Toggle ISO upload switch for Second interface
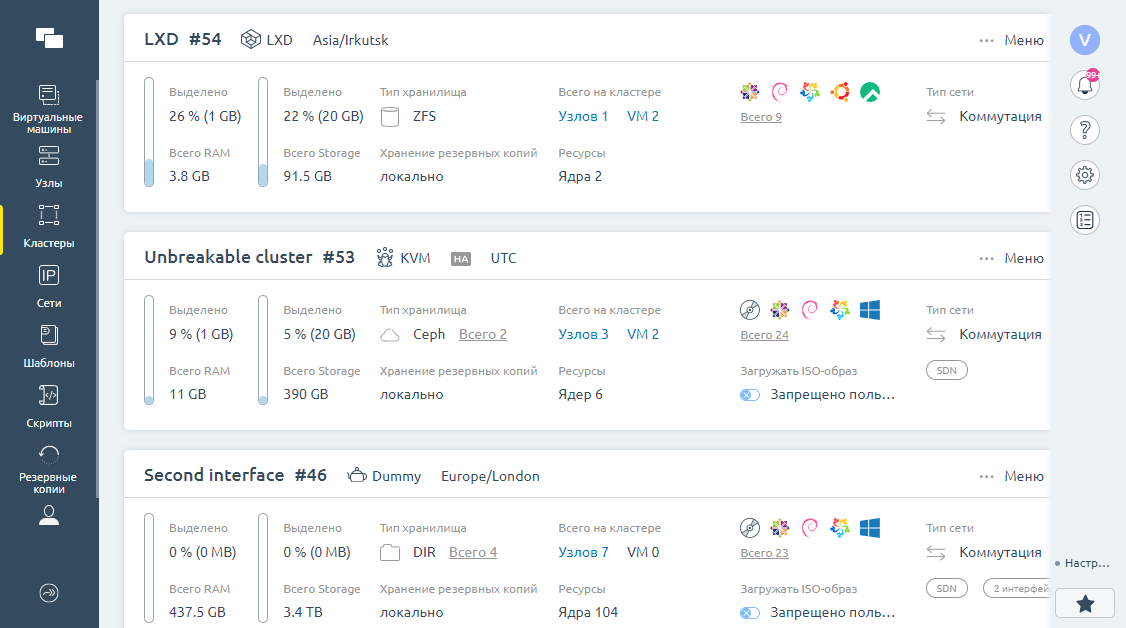This screenshot has height=628, width=1126. 750,613
